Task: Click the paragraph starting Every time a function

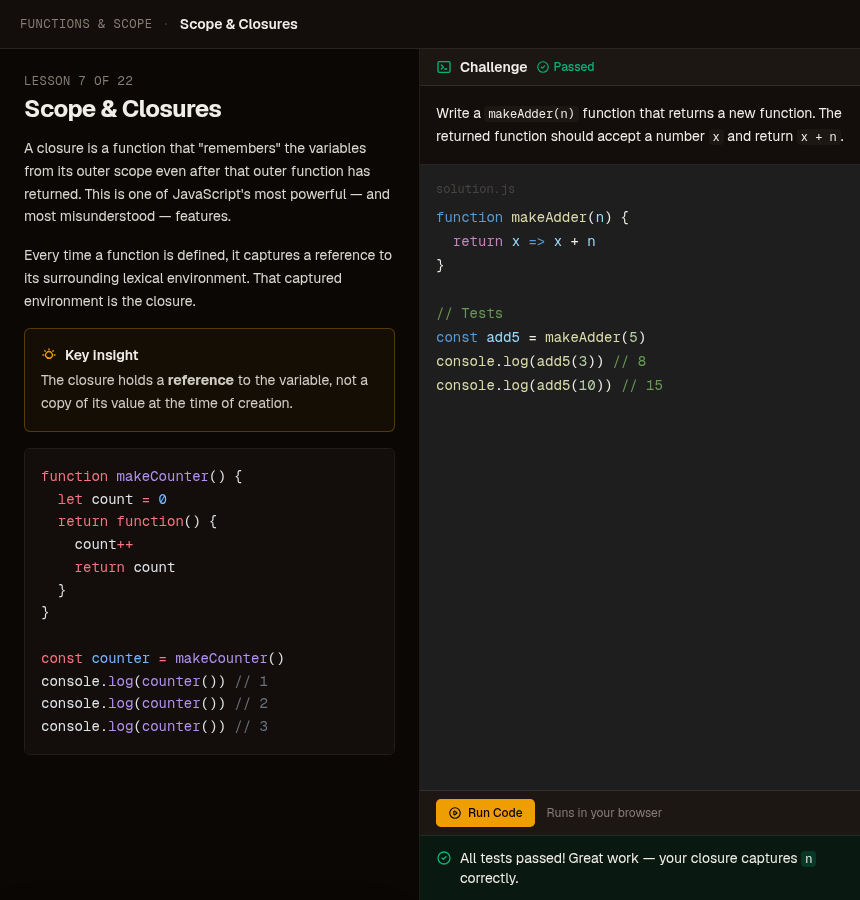Action: pyautogui.click(x=208, y=278)
